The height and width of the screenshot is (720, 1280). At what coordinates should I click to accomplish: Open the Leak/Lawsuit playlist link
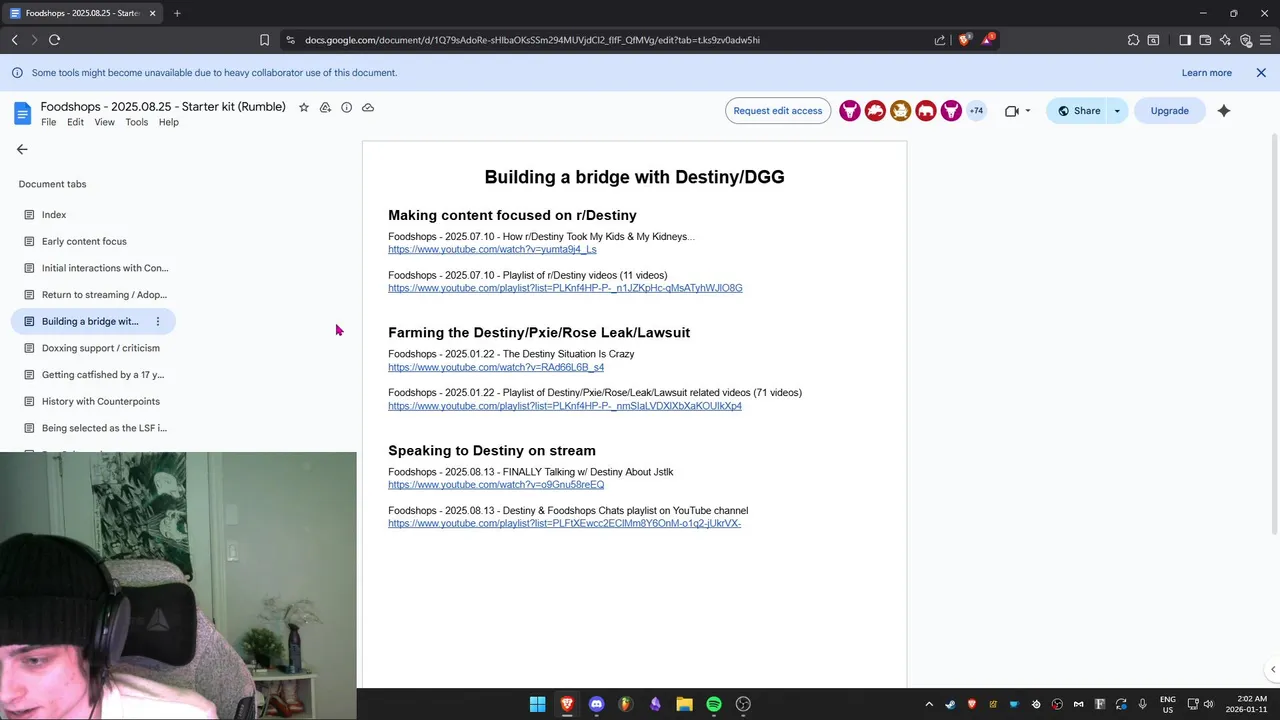(x=565, y=407)
